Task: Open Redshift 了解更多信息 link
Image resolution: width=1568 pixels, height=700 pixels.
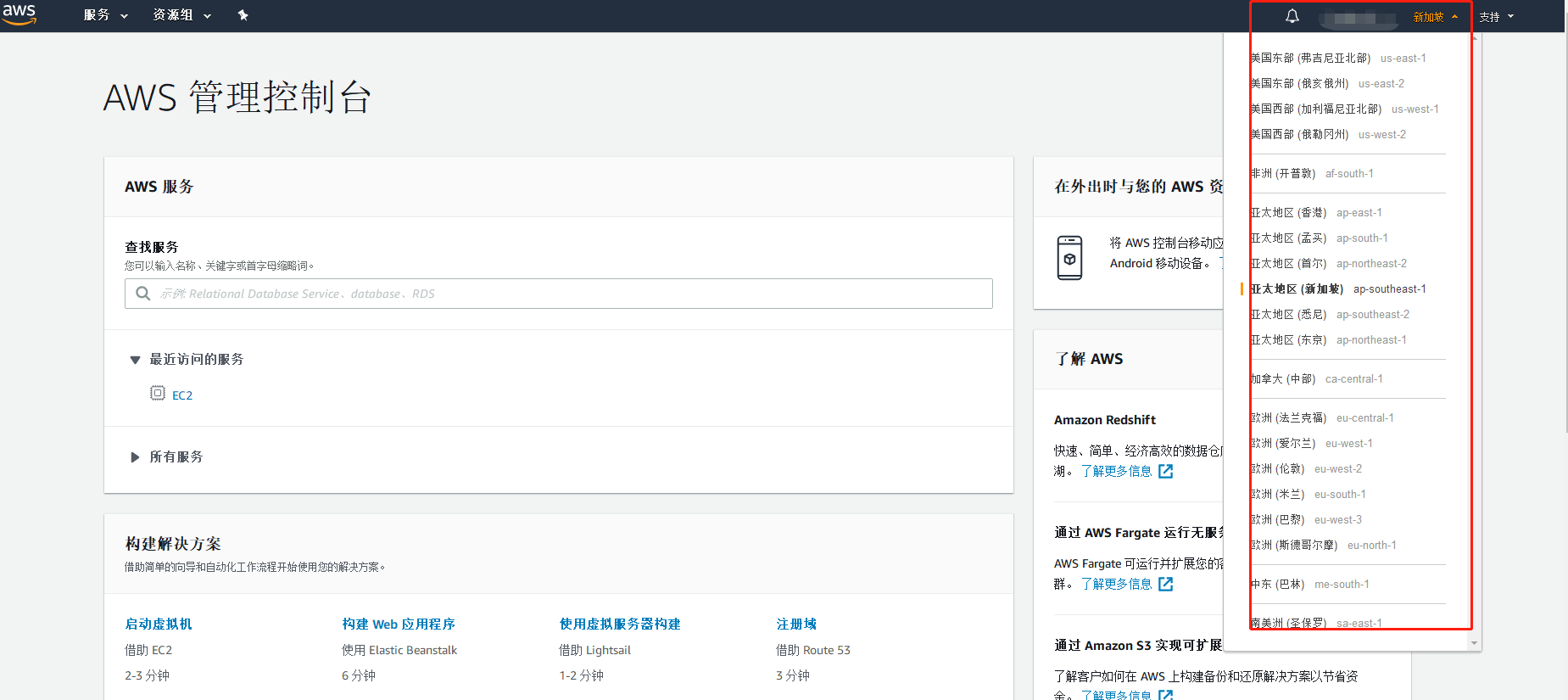Action: point(1116,471)
